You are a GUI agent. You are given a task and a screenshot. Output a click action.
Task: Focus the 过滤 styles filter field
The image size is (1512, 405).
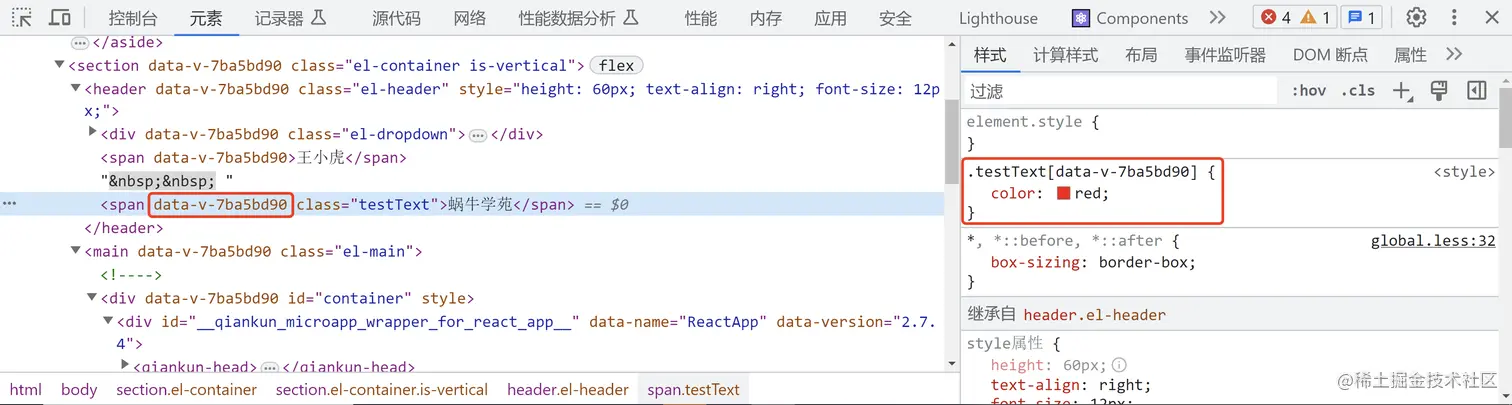[x=1122, y=91]
